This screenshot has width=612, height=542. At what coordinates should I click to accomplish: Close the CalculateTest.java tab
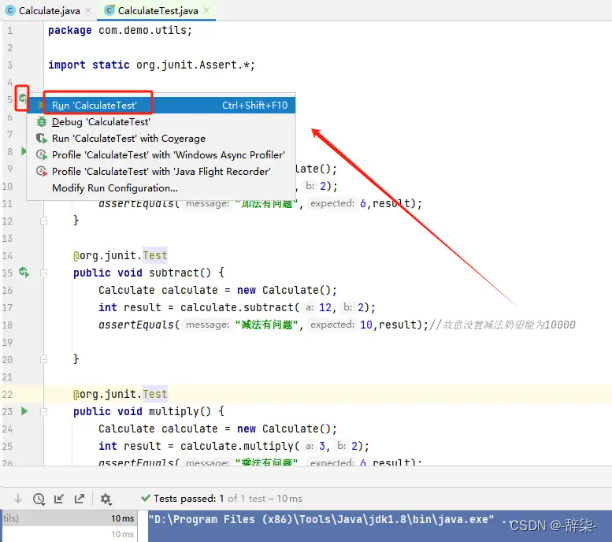(207, 10)
